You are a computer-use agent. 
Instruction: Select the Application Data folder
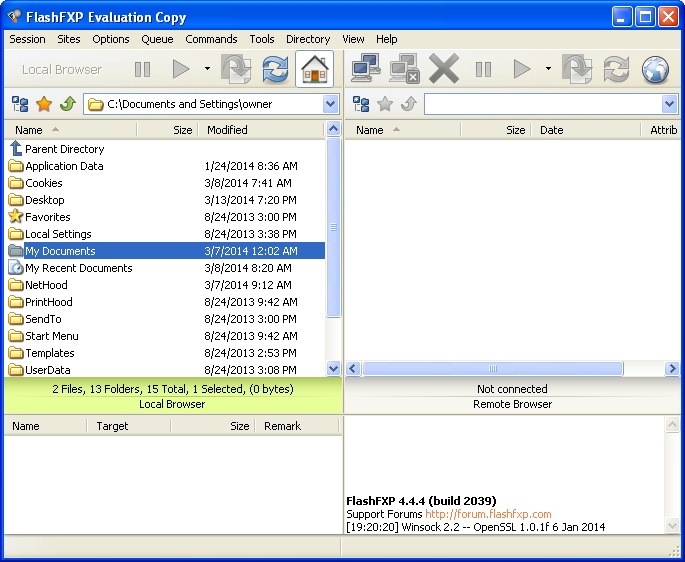tap(56, 166)
